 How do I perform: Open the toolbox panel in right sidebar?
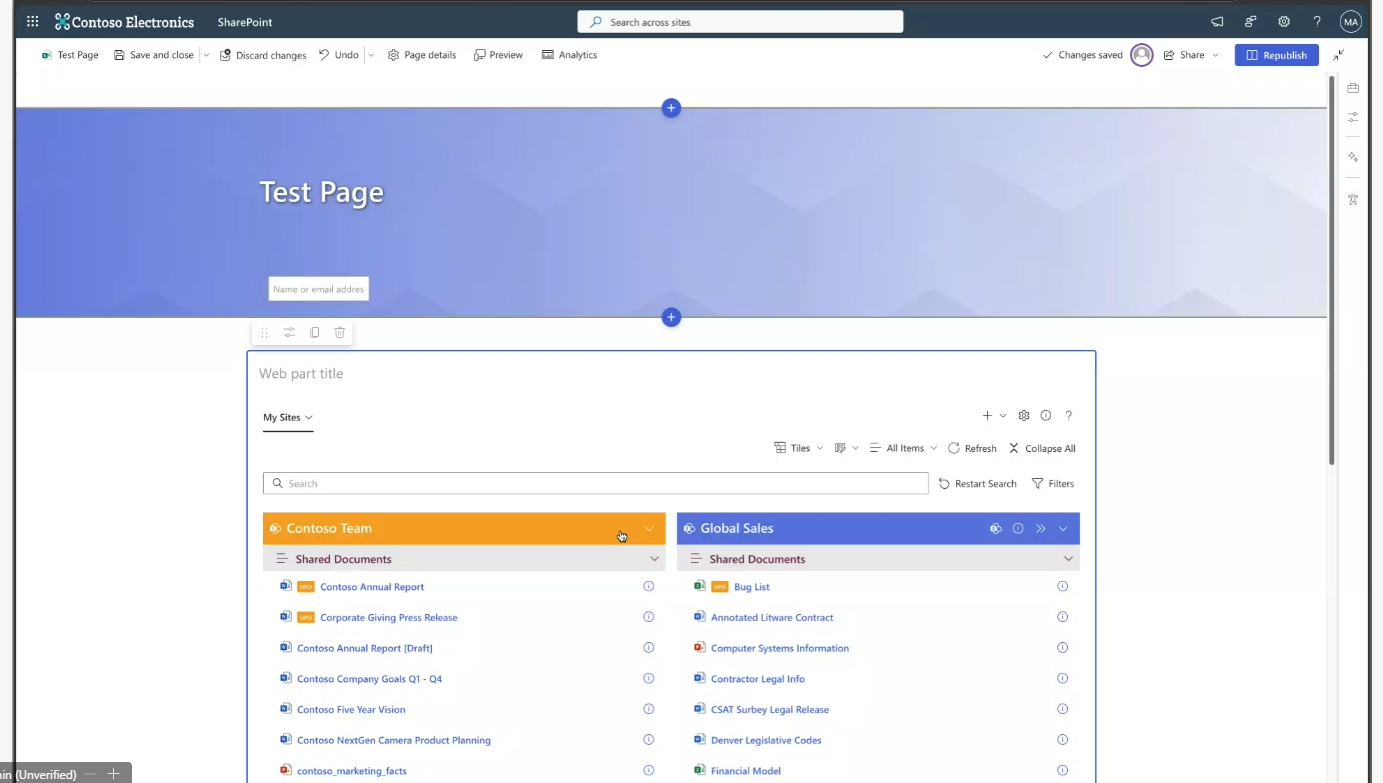pyautogui.click(x=1353, y=88)
